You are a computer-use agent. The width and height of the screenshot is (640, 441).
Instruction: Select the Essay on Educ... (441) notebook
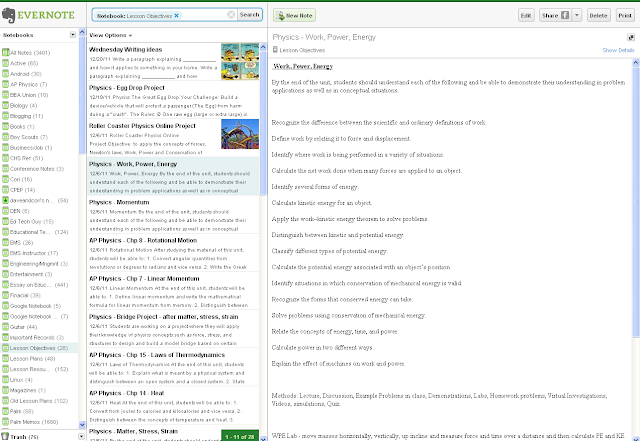pyautogui.click(x=39, y=285)
